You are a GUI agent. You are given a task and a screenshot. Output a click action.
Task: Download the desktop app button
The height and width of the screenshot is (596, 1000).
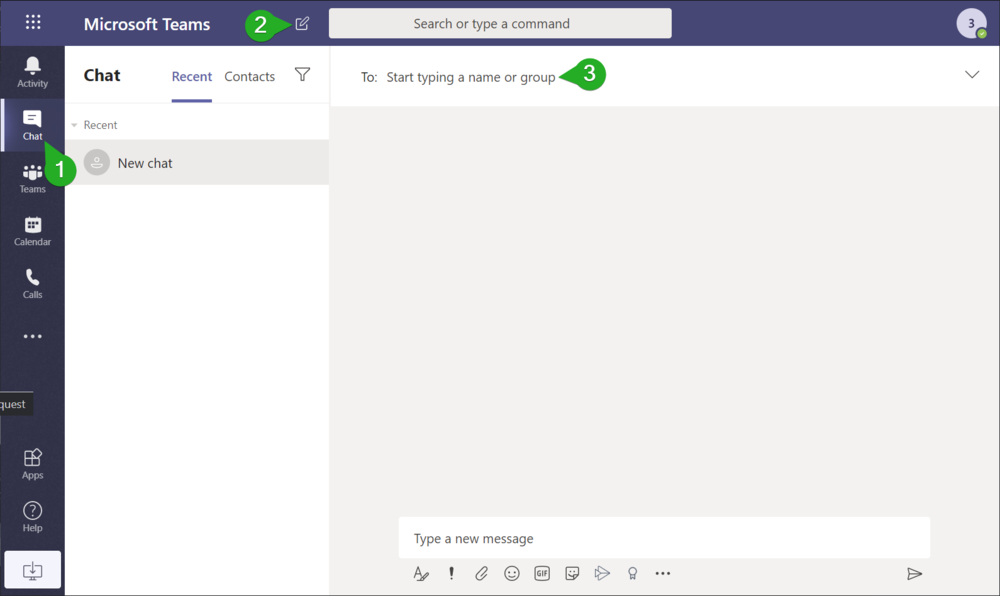(x=33, y=570)
